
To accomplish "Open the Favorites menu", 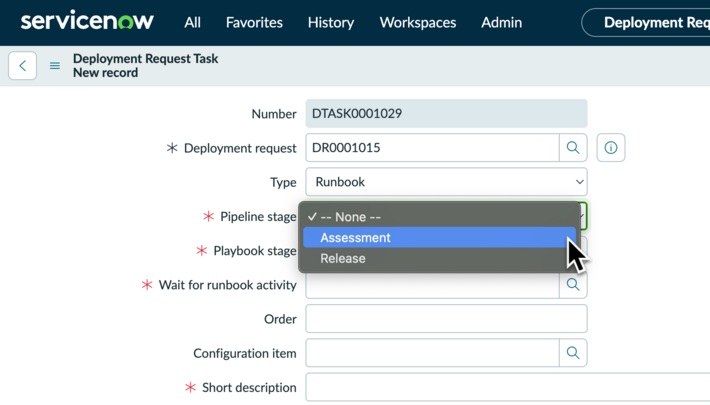I will pyautogui.click(x=254, y=22).
